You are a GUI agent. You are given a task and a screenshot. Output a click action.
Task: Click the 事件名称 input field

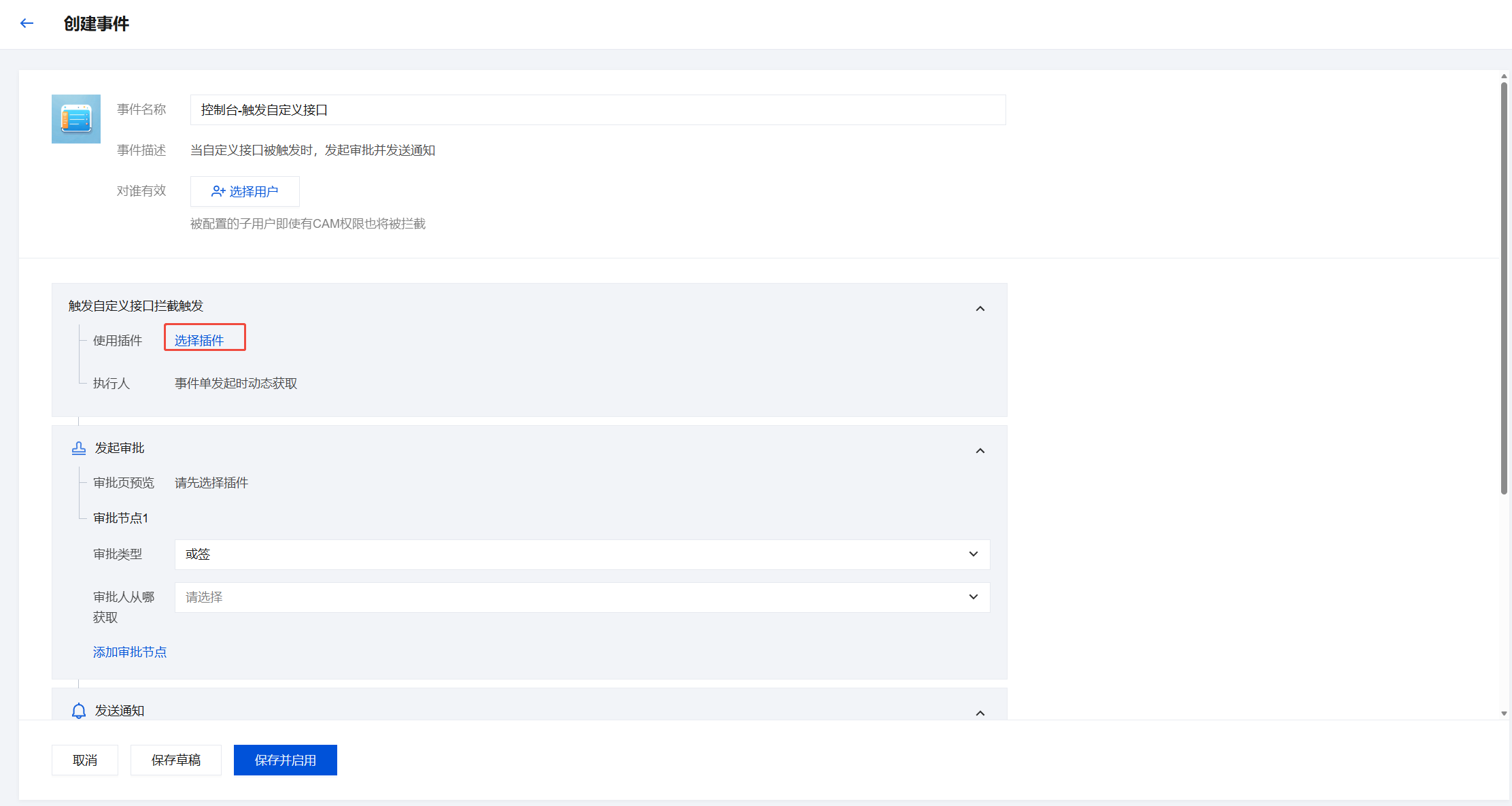click(597, 110)
